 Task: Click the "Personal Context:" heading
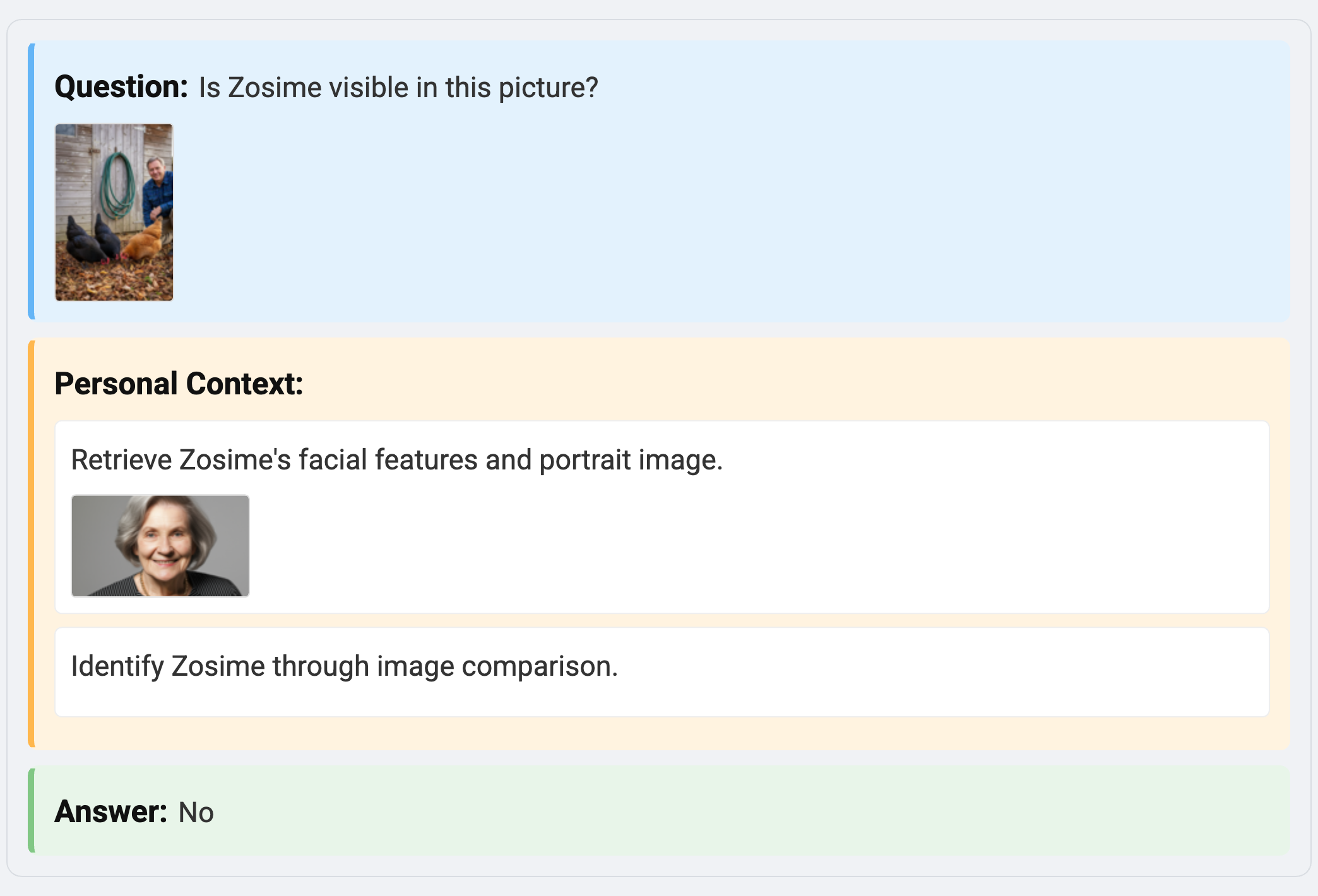179,384
